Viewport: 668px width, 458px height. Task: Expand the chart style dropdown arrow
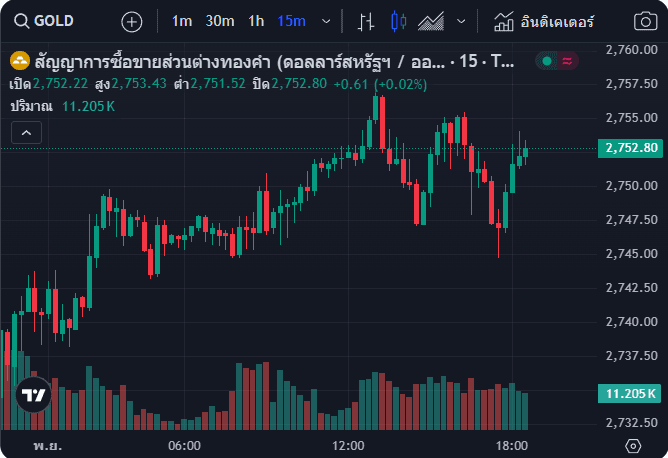tap(461, 21)
